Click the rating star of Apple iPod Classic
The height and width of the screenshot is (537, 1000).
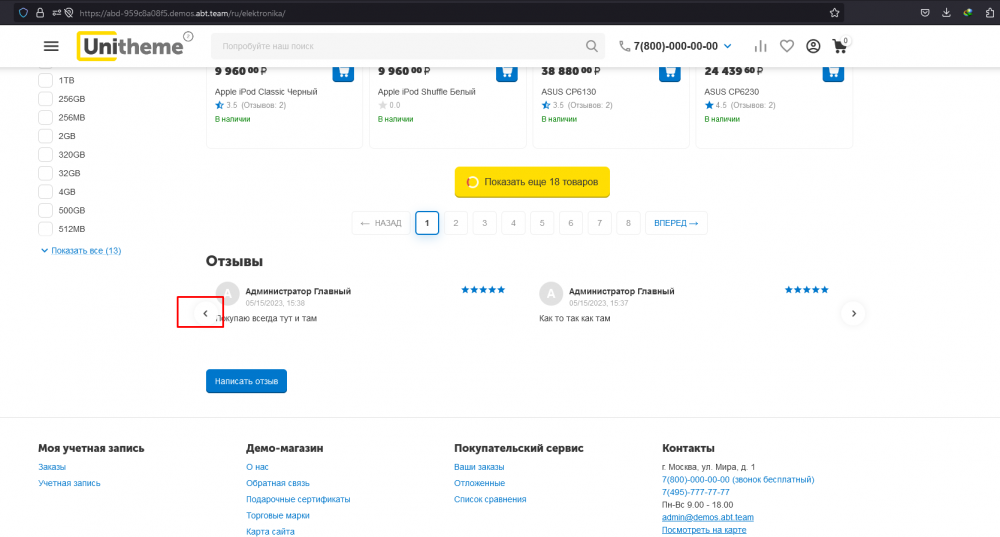click(x=219, y=105)
